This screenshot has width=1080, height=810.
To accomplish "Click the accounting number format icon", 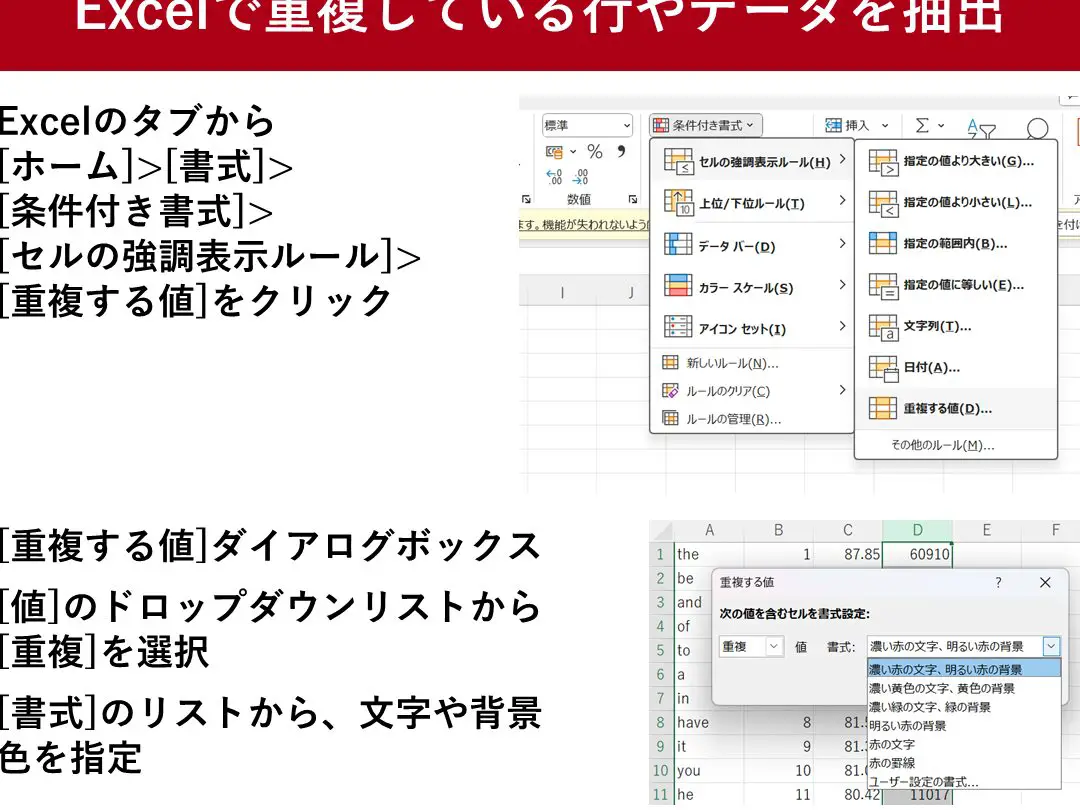I will (555, 152).
